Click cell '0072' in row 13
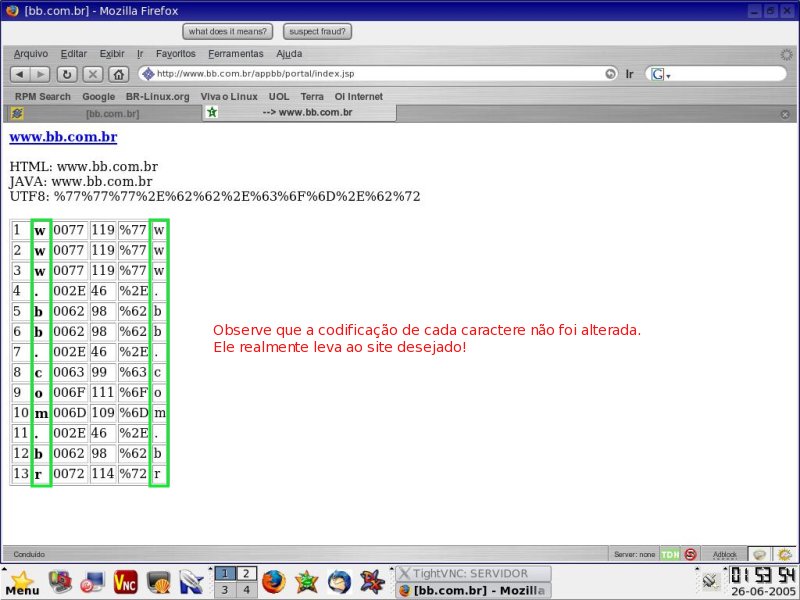This screenshot has height=600, width=800. point(70,474)
